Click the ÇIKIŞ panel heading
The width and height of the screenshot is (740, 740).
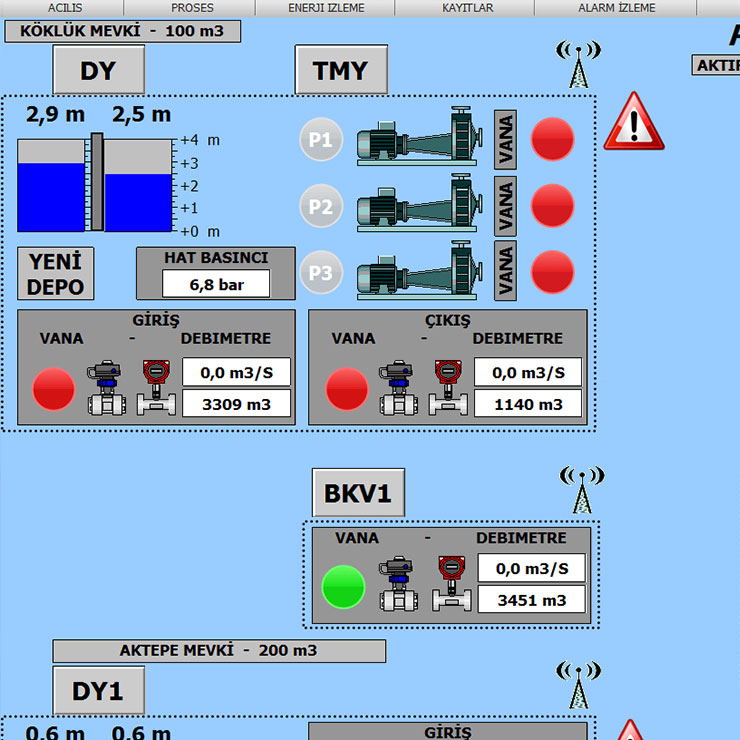point(448,320)
